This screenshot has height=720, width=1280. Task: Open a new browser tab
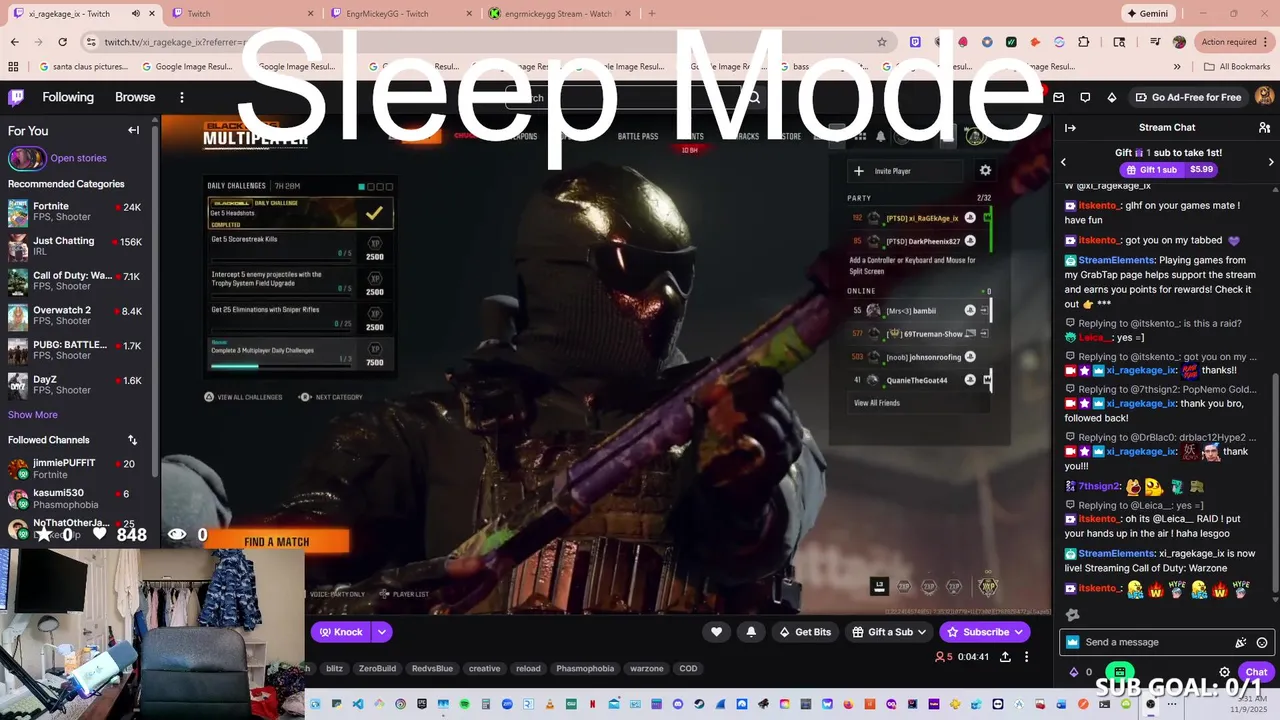[652, 14]
